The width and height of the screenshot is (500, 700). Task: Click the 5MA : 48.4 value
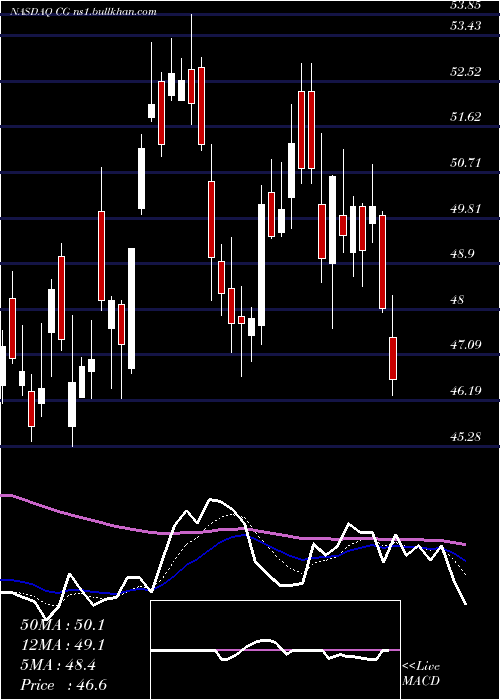click(x=58, y=666)
